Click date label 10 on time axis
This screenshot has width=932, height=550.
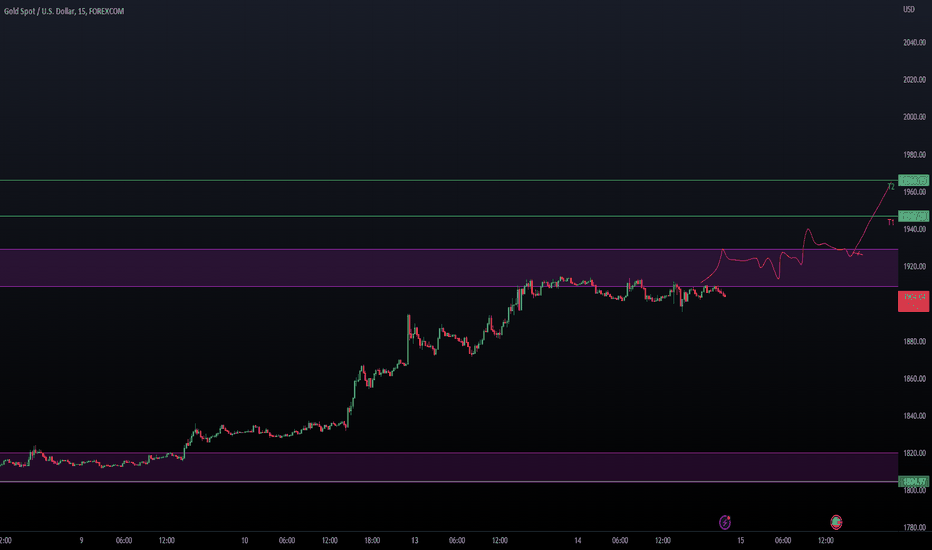[244, 540]
